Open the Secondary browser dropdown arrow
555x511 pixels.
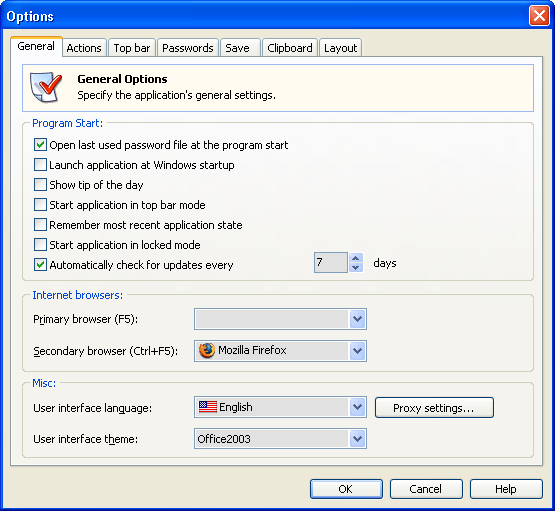click(x=357, y=351)
